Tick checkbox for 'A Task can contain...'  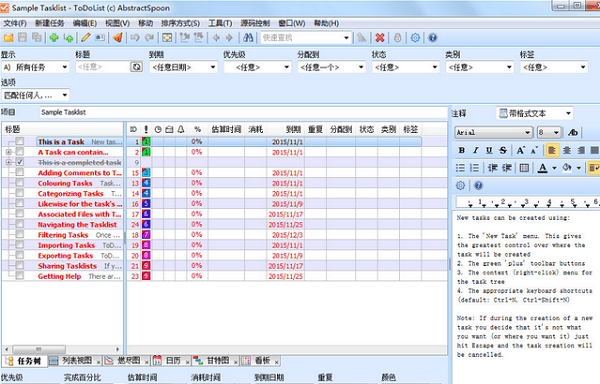[20, 152]
